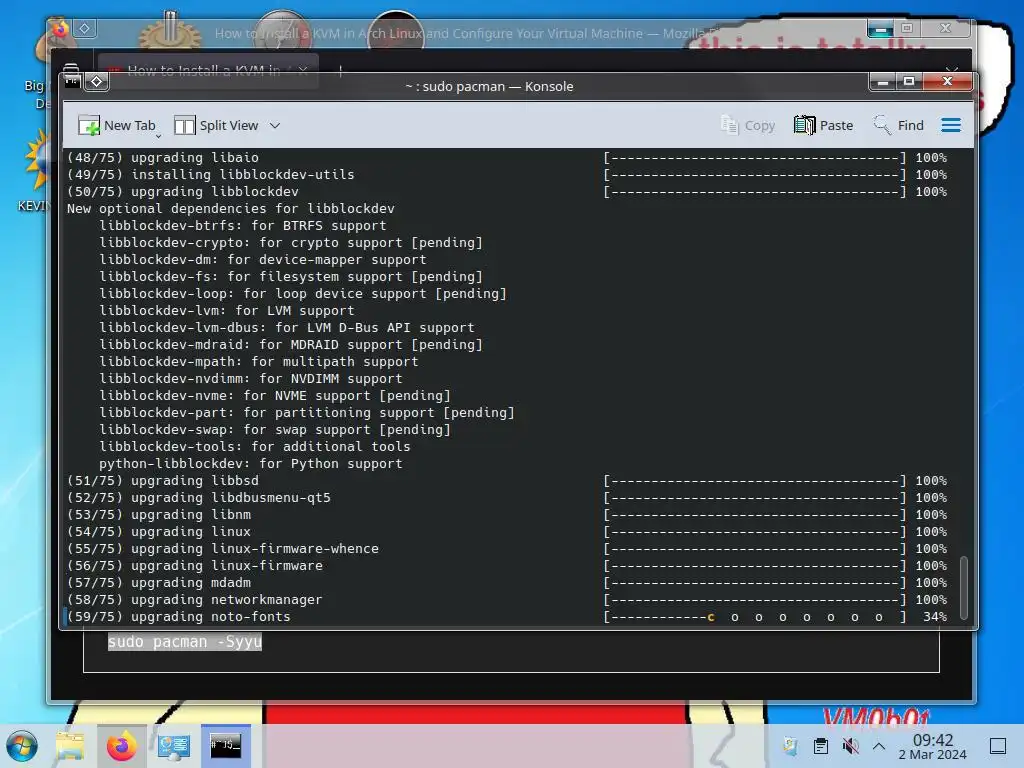1024x768 pixels.
Task: Maximize the Konsole window
Action: tap(908, 82)
